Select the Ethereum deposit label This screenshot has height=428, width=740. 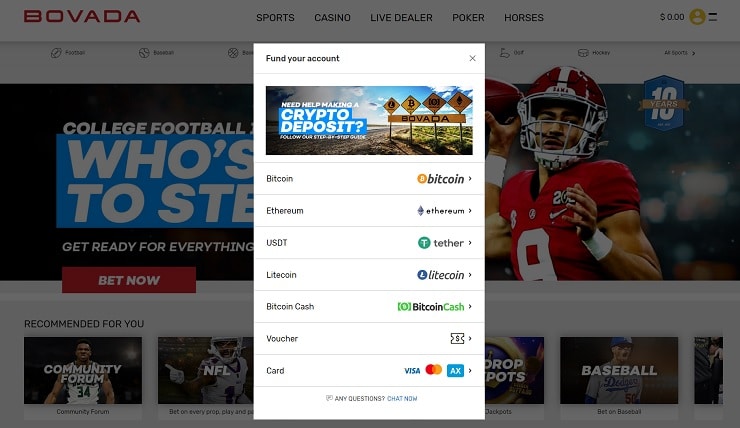coord(285,210)
